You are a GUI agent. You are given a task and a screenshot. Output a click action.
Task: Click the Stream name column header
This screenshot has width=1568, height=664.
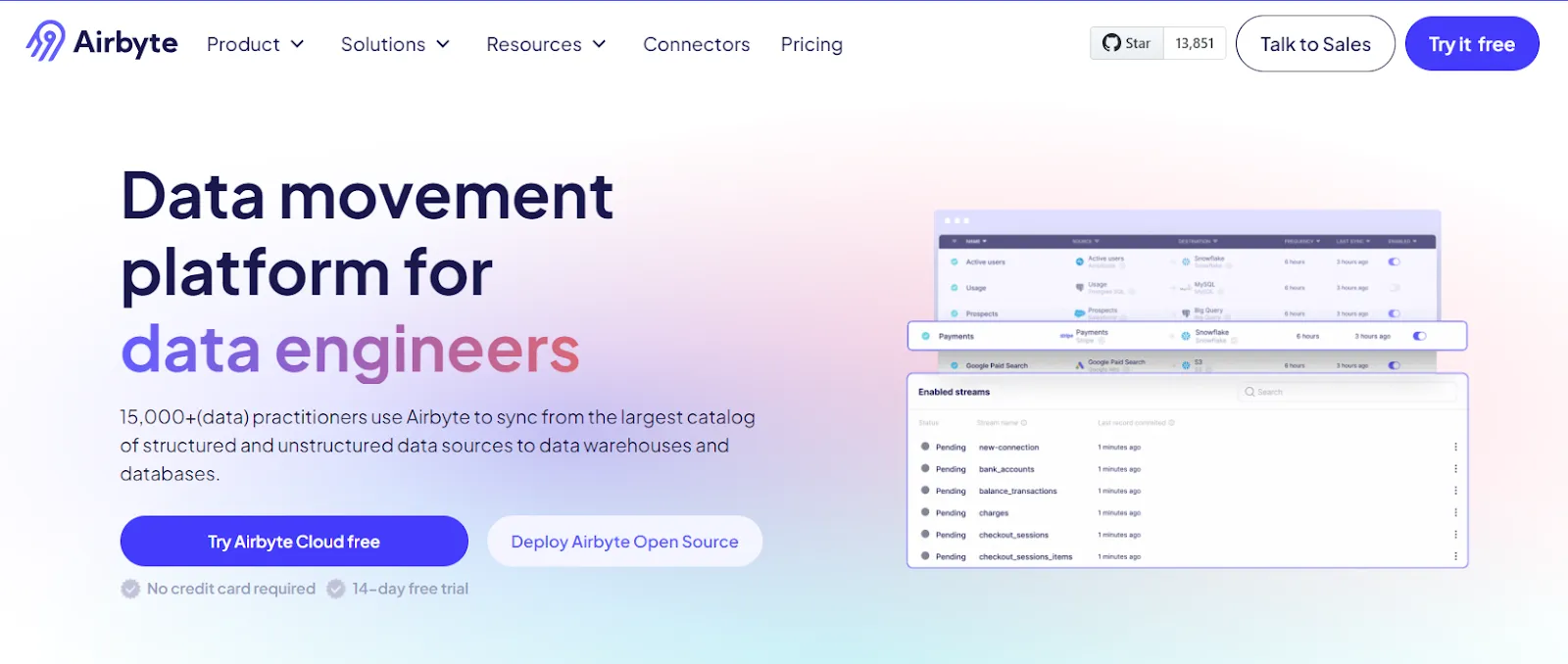[1002, 423]
